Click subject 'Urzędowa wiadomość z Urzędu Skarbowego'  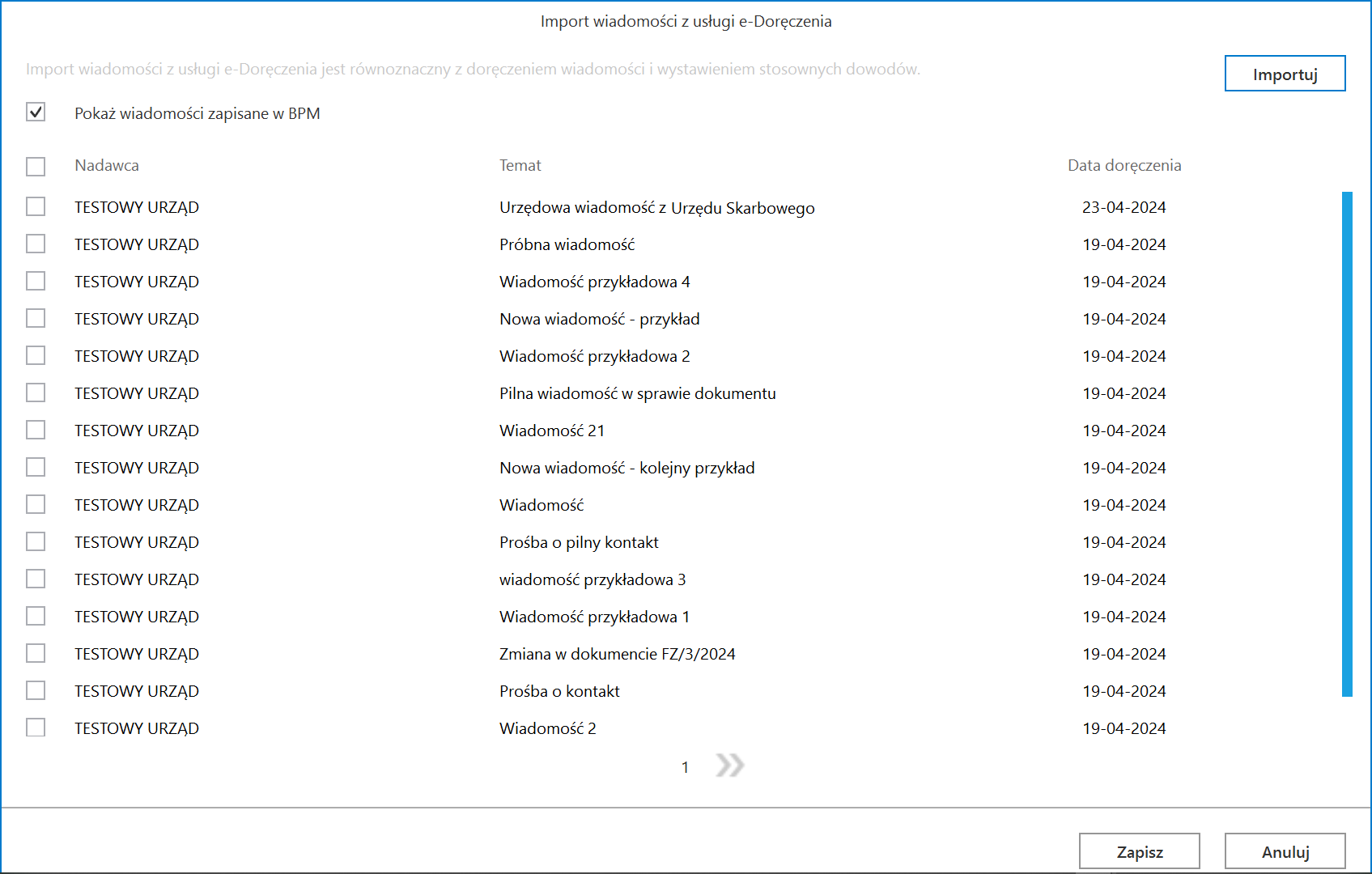[x=657, y=208]
